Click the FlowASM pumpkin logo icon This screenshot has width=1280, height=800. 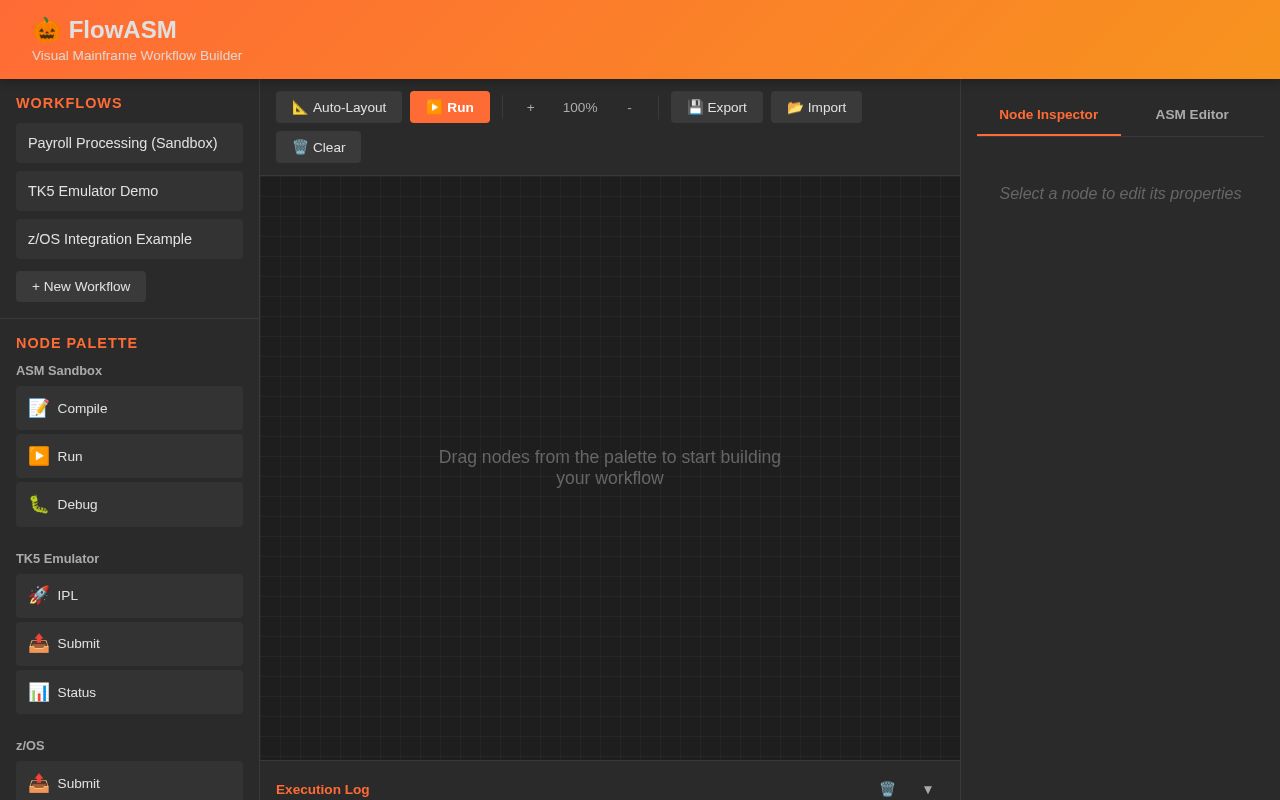point(46,30)
